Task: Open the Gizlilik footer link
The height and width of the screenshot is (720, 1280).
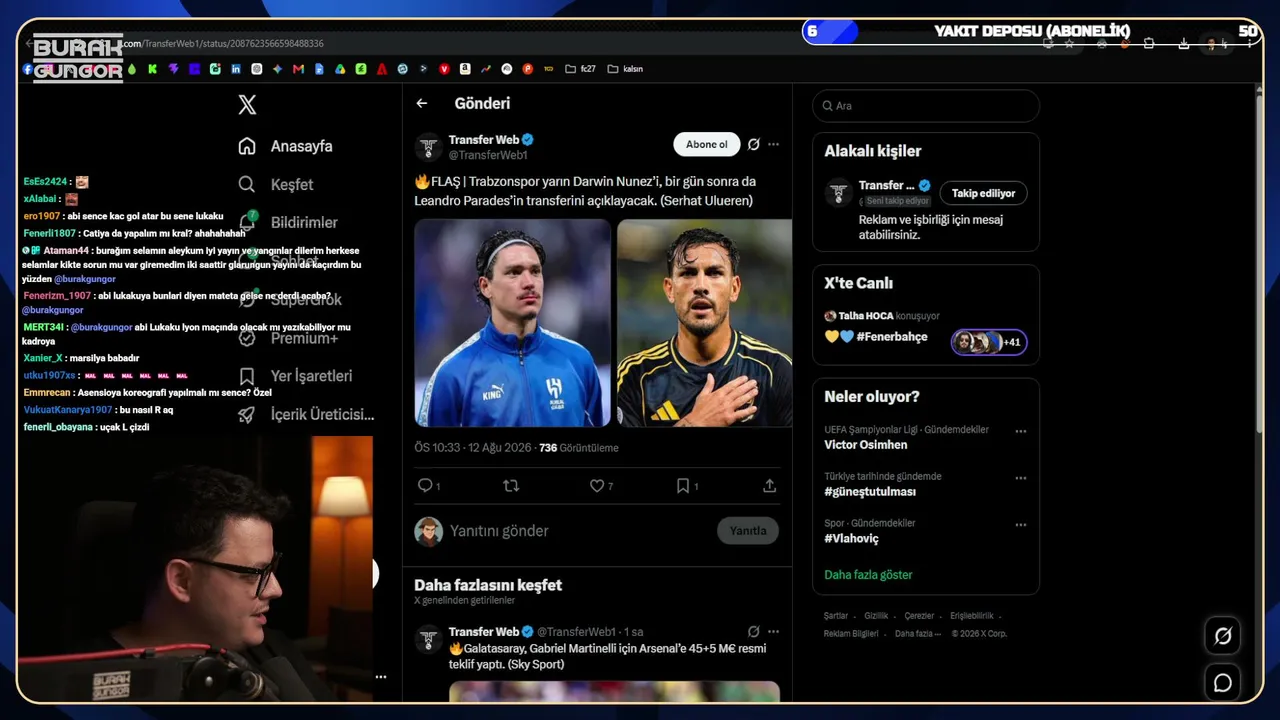Action: pos(876,616)
